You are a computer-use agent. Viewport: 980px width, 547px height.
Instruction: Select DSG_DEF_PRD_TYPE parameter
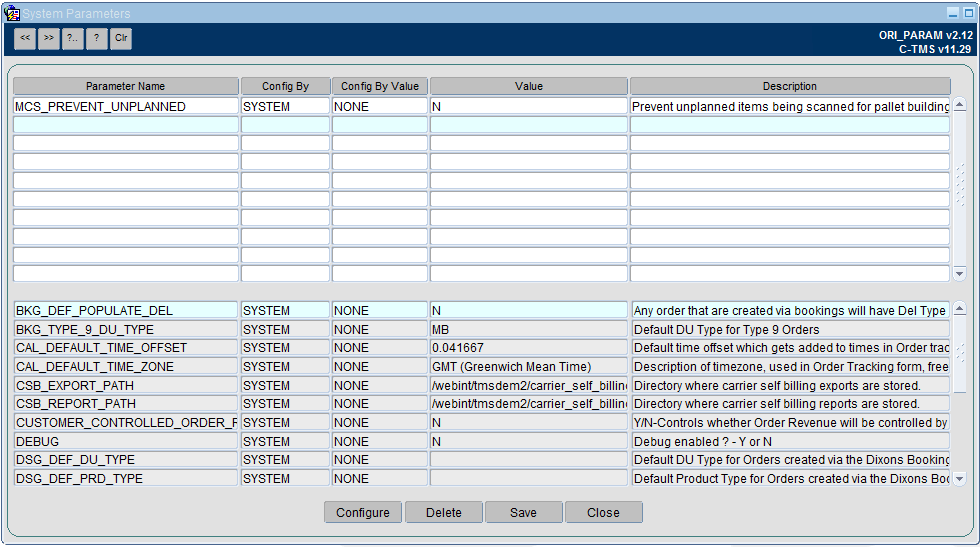coord(126,478)
